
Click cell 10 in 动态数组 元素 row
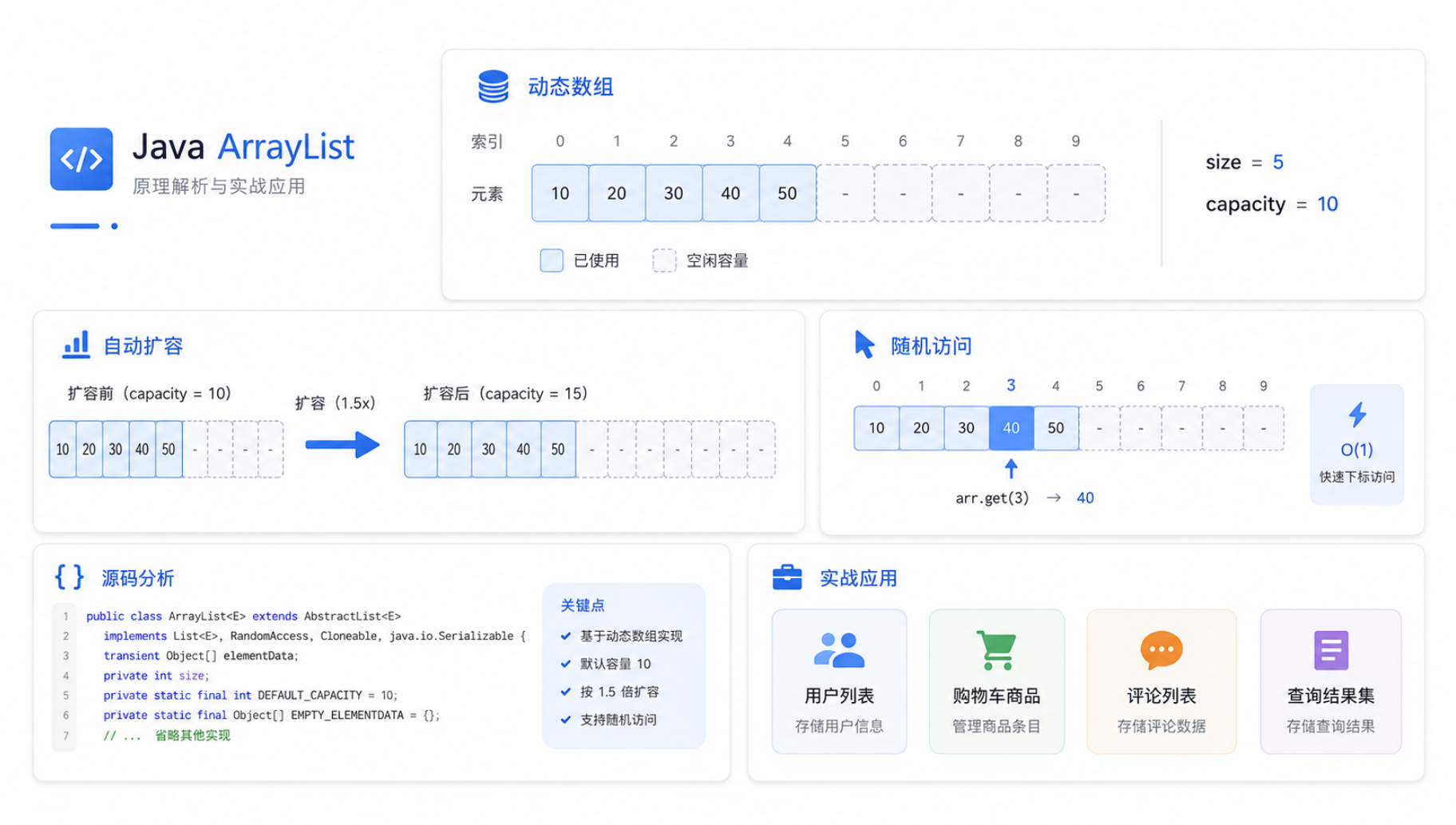[x=560, y=193]
